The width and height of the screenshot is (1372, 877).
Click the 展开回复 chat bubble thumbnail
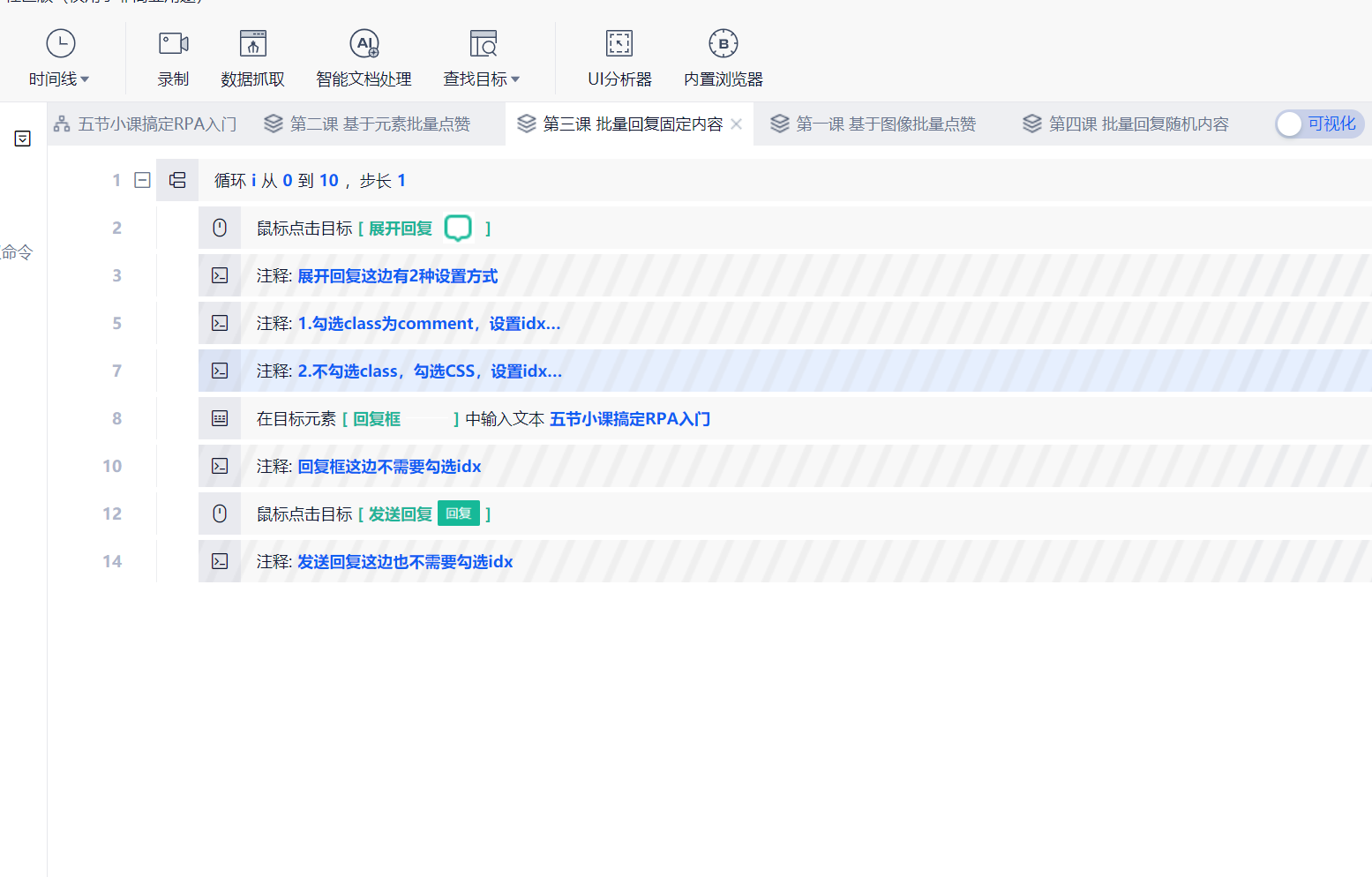point(458,228)
